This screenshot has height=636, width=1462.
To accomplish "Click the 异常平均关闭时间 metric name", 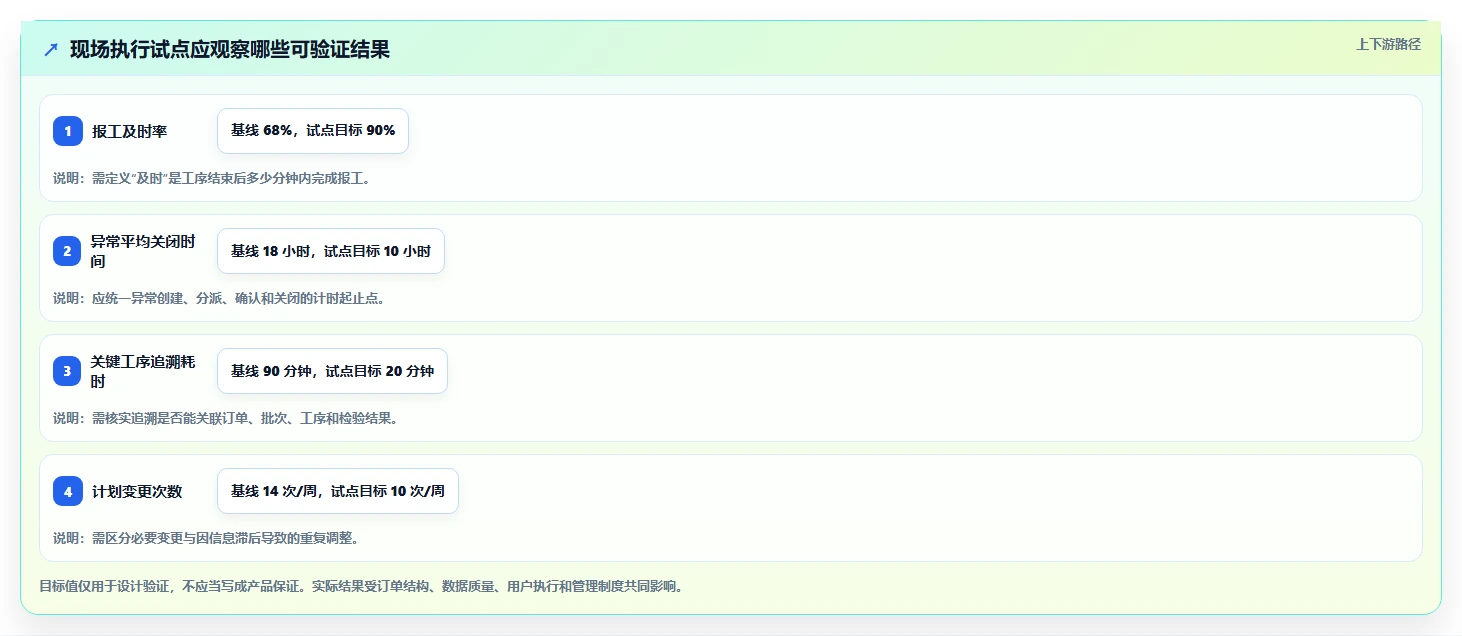I will [143, 251].
